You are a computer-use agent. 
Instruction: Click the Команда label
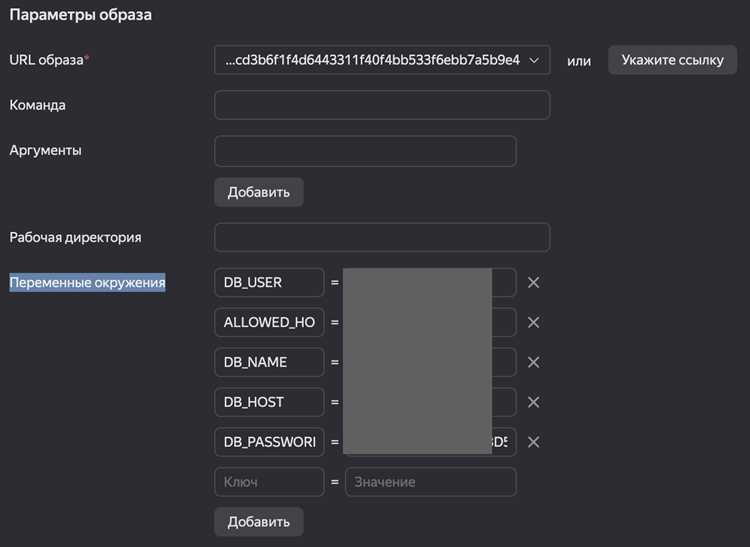(37, 105)
